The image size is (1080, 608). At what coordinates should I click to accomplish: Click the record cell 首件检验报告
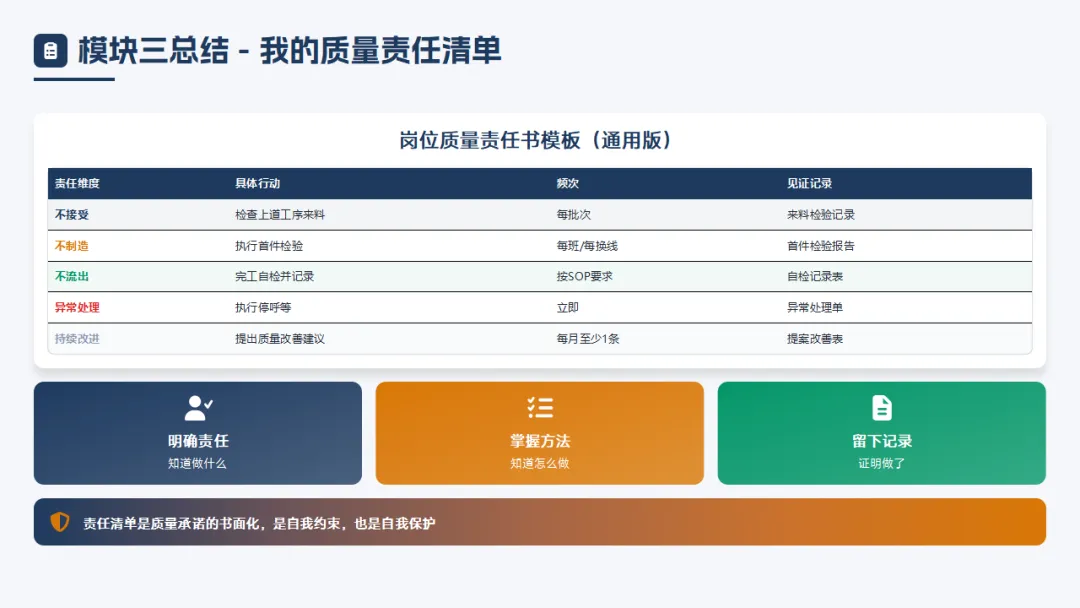click(820, 246)
